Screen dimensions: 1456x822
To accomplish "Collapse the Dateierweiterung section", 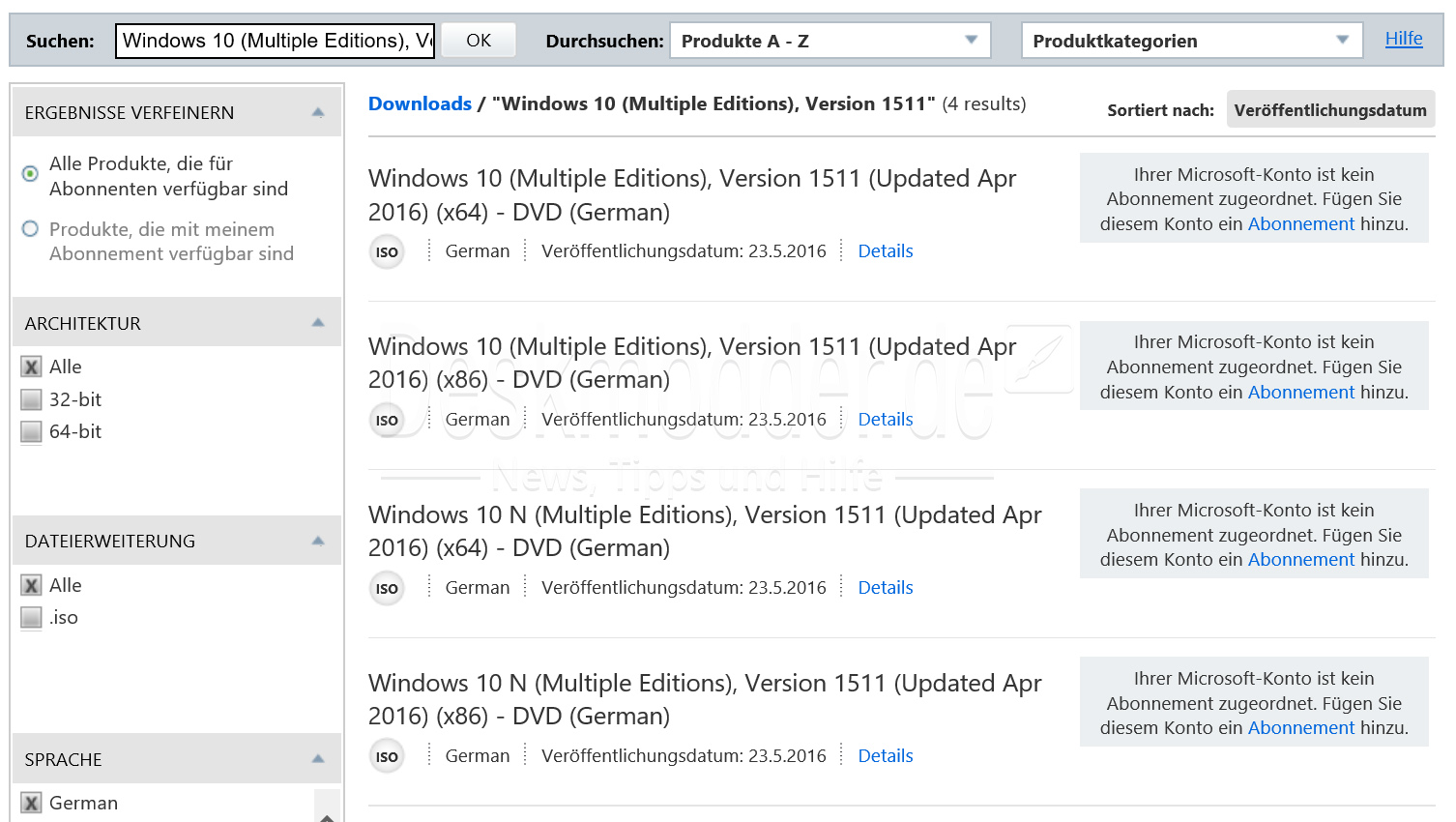I will (318, 542).
